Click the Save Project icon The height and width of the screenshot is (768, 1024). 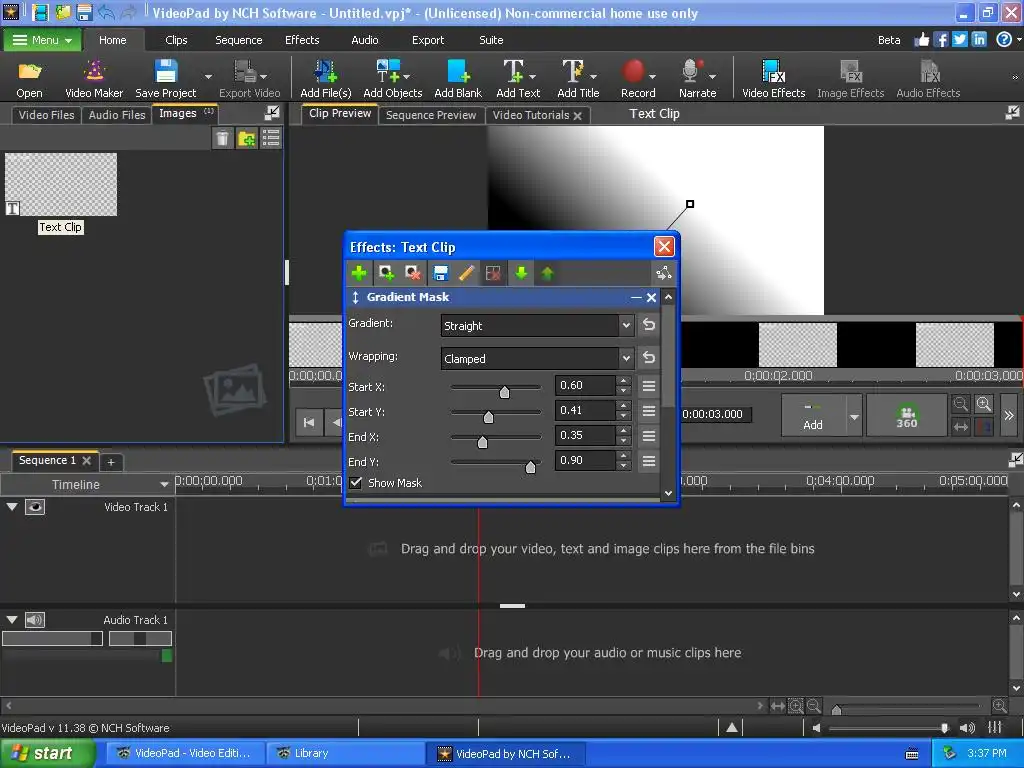(x=166, y=71)
